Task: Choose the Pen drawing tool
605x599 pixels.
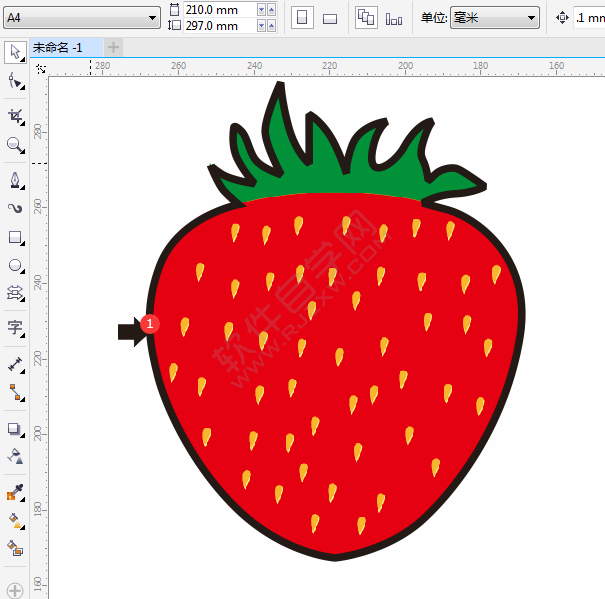Action: tap(15, 180)
